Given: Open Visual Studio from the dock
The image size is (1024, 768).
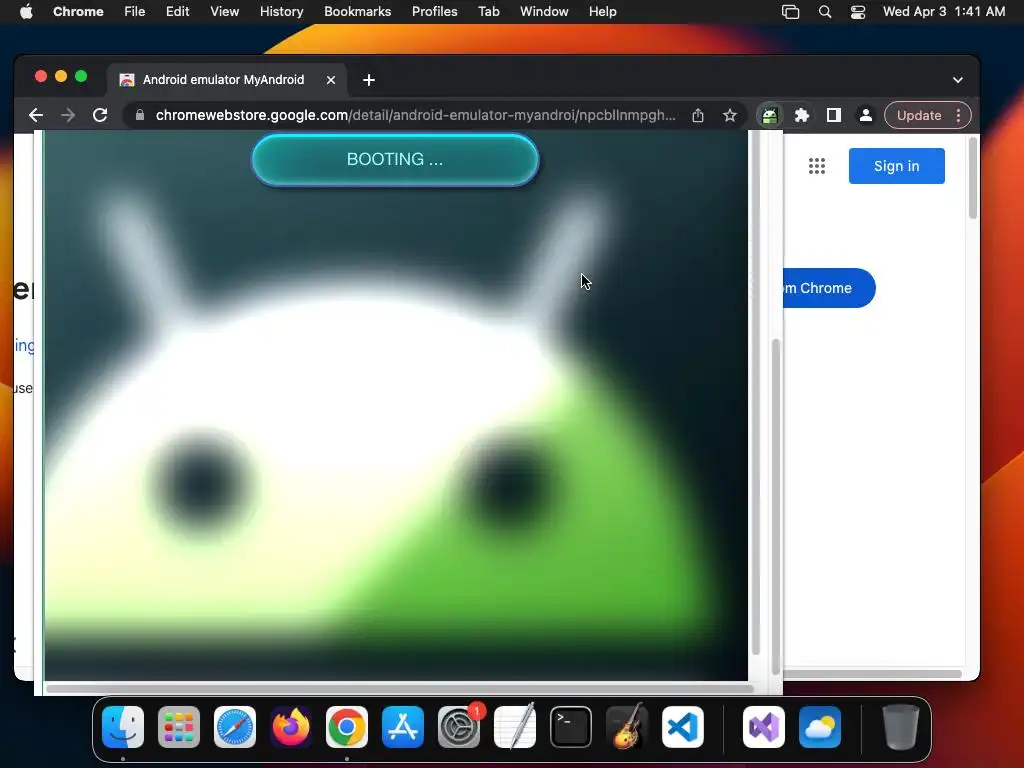Looking at the screenshot, I should click(x=763, y=727).
